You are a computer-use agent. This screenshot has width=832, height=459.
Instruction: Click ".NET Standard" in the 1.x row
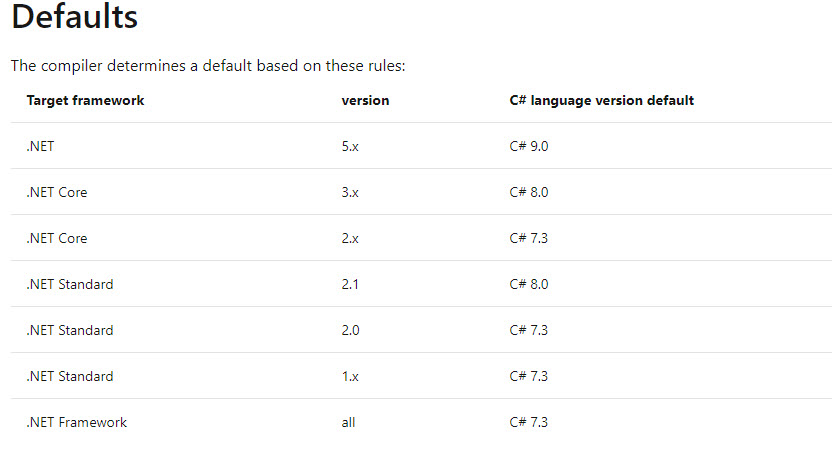click(x=70, y=376)
